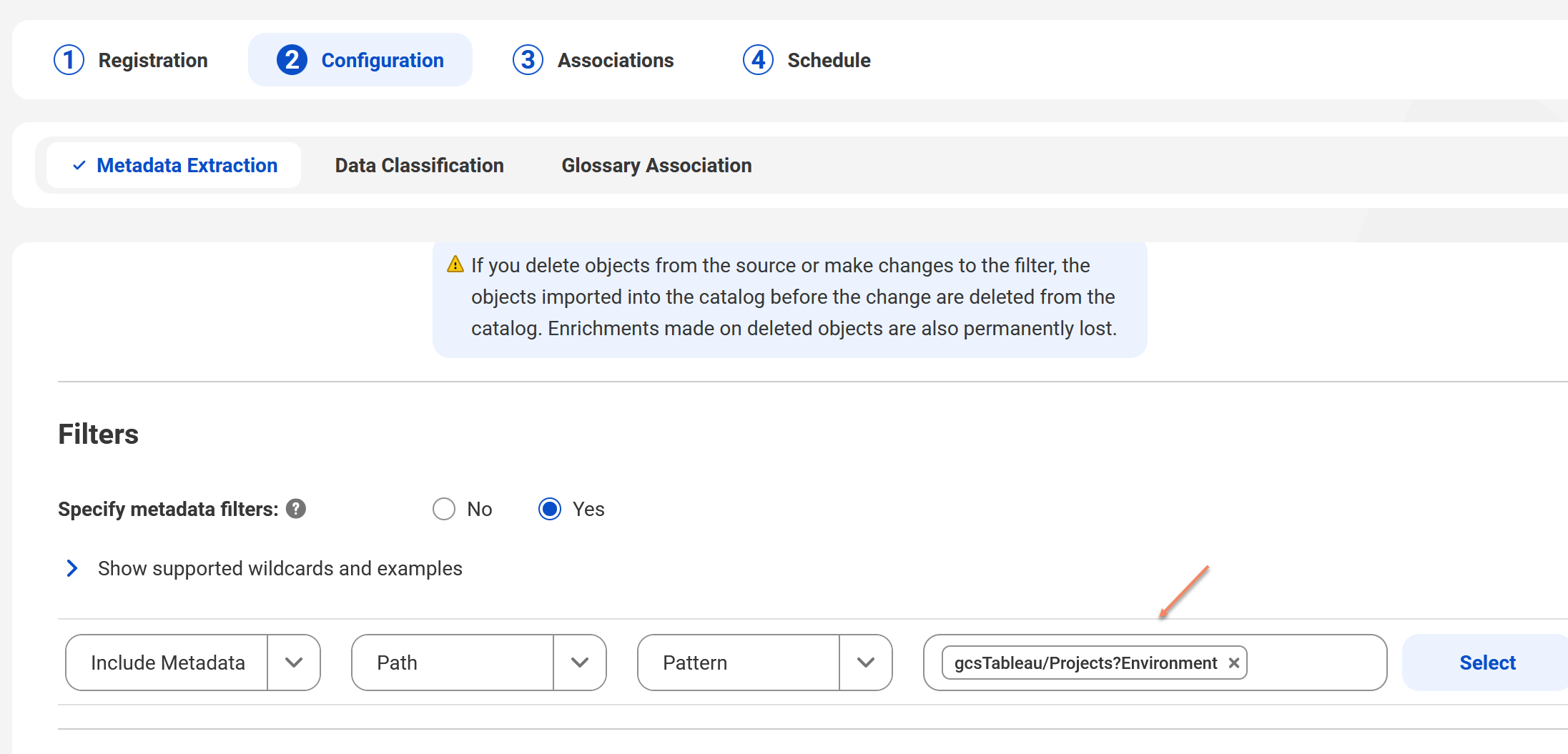Click the help icon beside Specify metadata filters
Image resolution: width=1568 pixels, height=754 pixels.
(296, 509)
